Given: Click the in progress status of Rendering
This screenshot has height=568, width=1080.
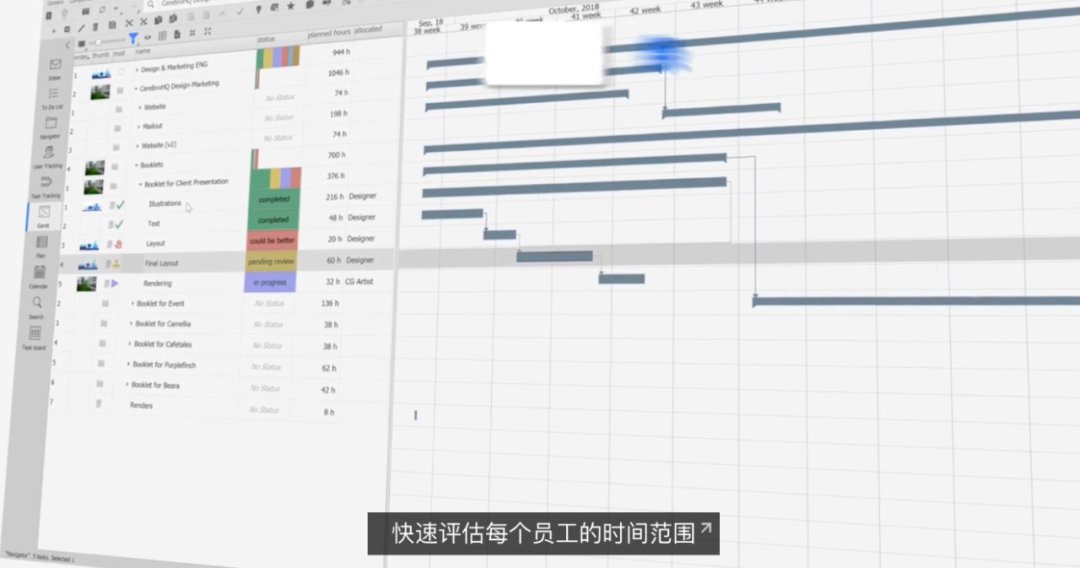Looking at the screenshot, I should pos(269,282).
